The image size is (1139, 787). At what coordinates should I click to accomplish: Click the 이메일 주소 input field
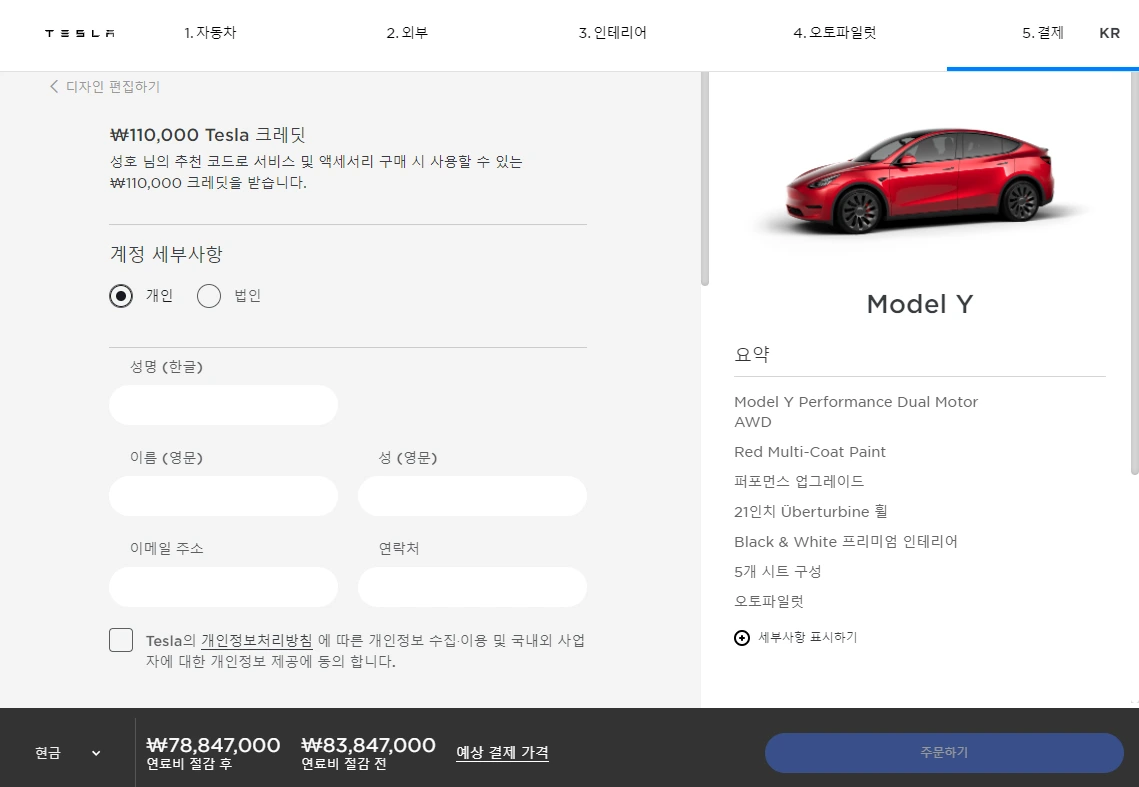coord(223,586)
